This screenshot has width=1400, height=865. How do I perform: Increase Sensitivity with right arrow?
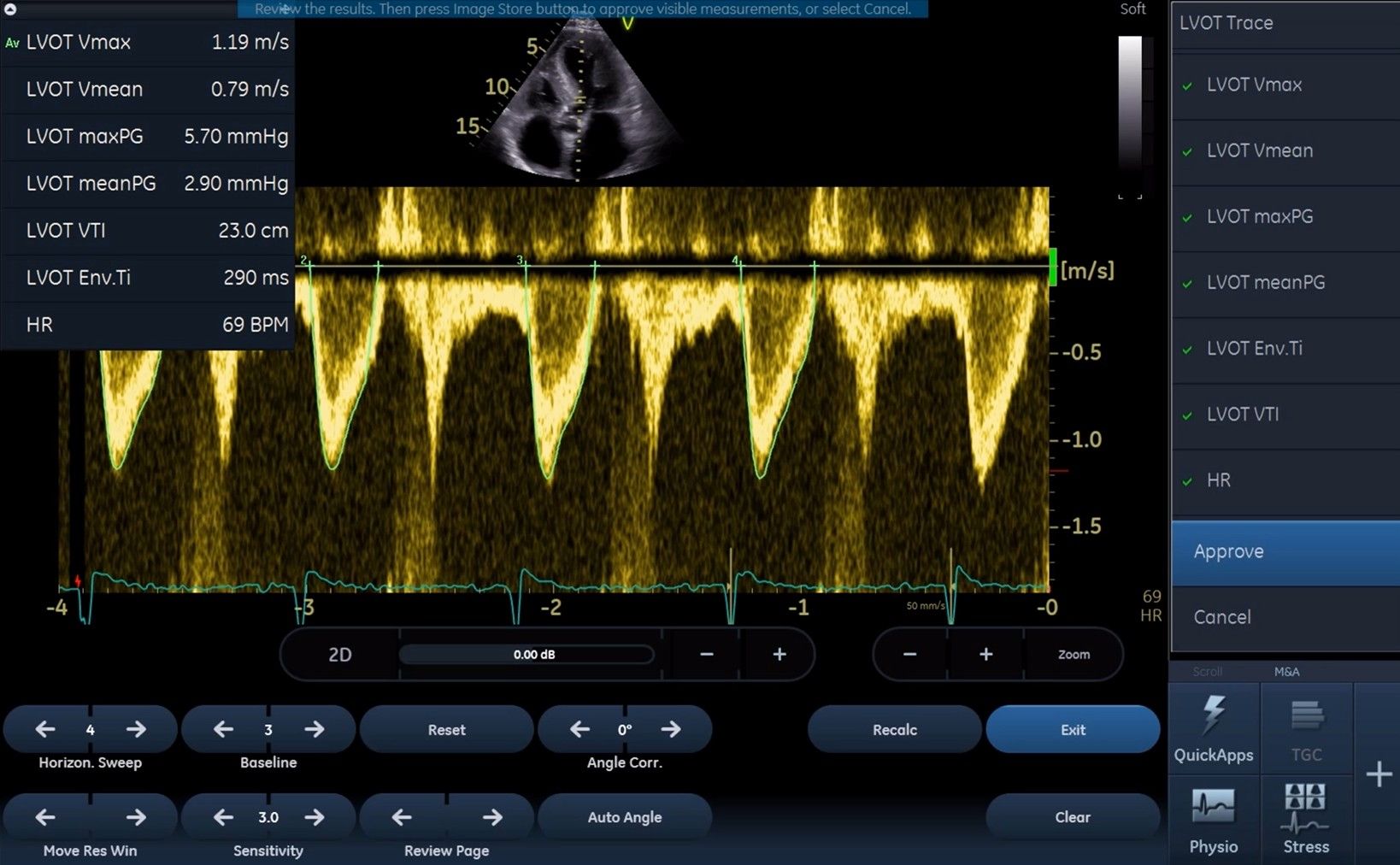coord(315,818)
